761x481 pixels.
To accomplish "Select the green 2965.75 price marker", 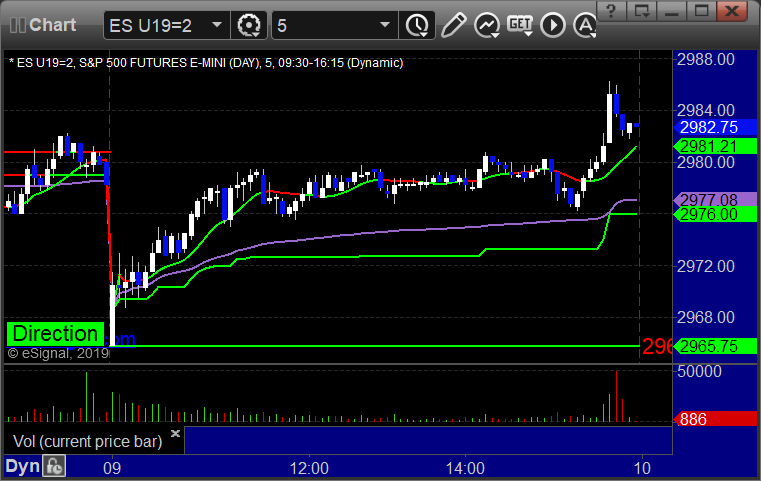I will point(715,346).
